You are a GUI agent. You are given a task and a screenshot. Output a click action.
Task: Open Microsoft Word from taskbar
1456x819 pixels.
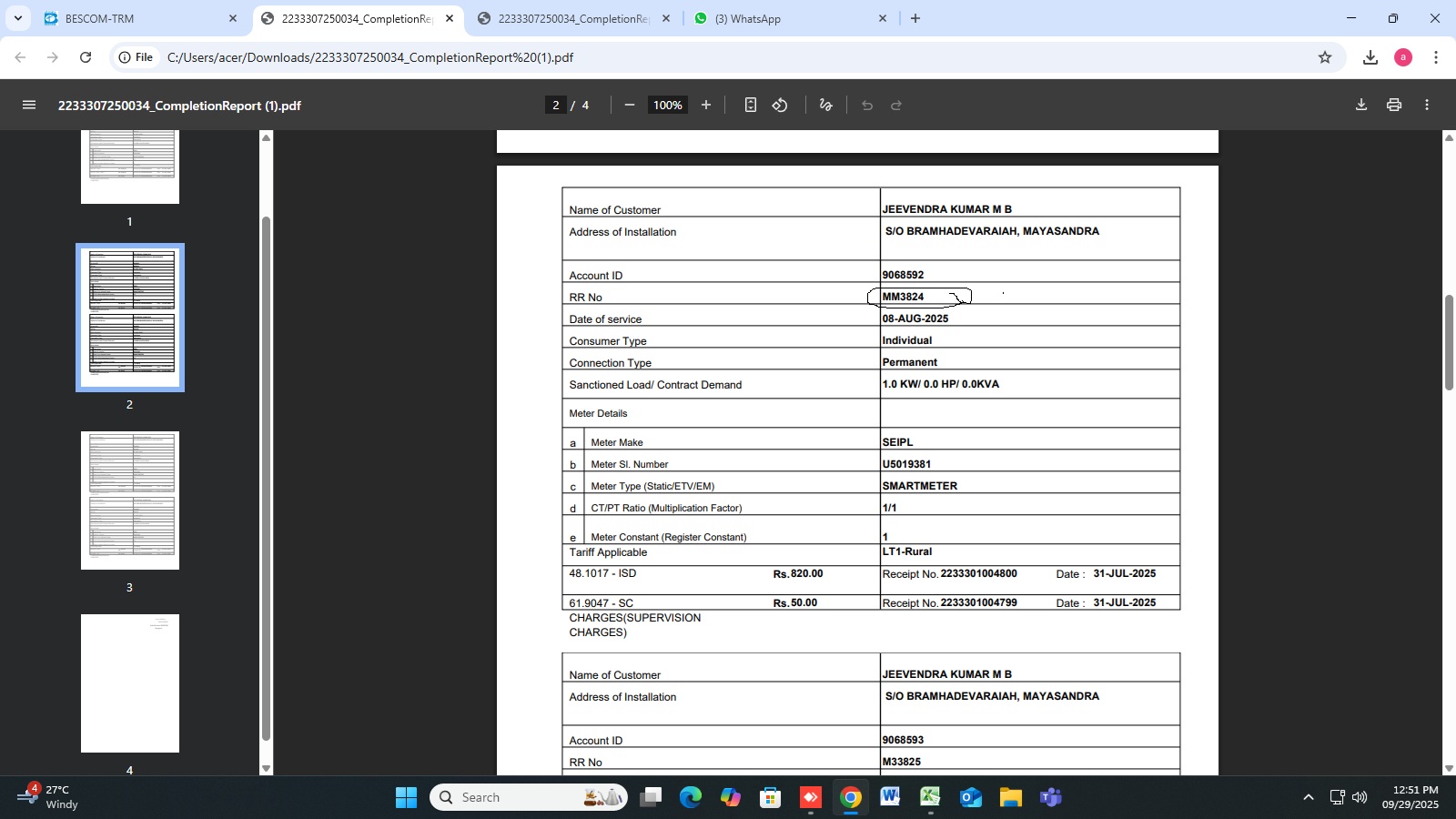(x=889, y=797)
